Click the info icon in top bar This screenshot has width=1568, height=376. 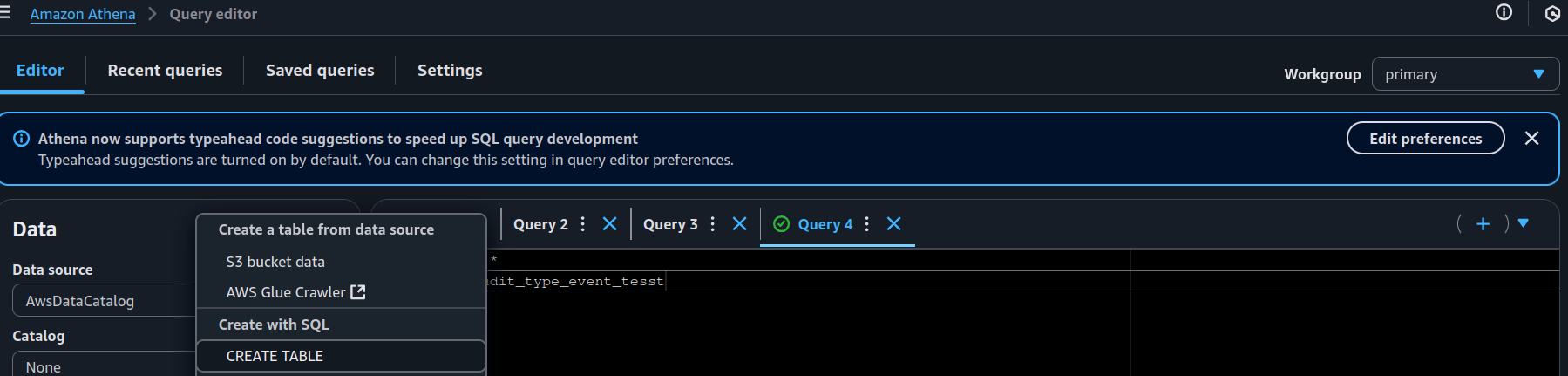[x=1504, y=12]
